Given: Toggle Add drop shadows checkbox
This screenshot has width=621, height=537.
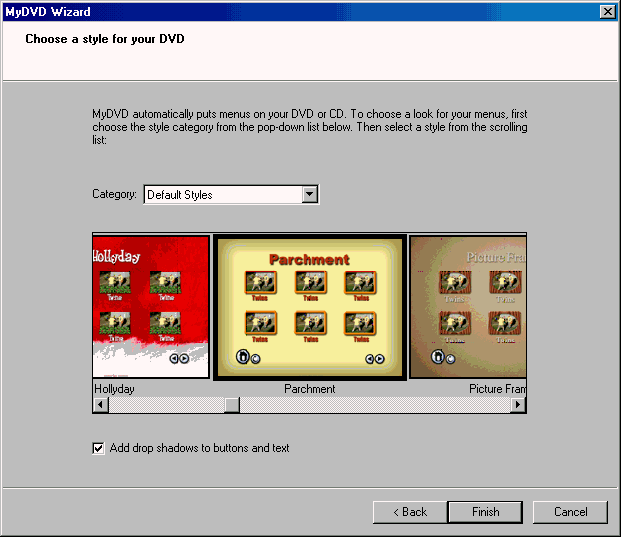Looking at the screenshot, I should click(98, 448).
